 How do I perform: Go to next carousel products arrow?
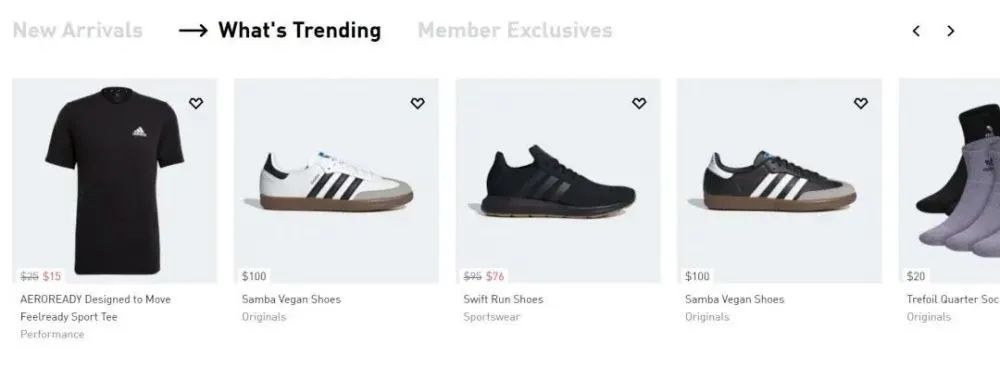[x=950, y=31]
